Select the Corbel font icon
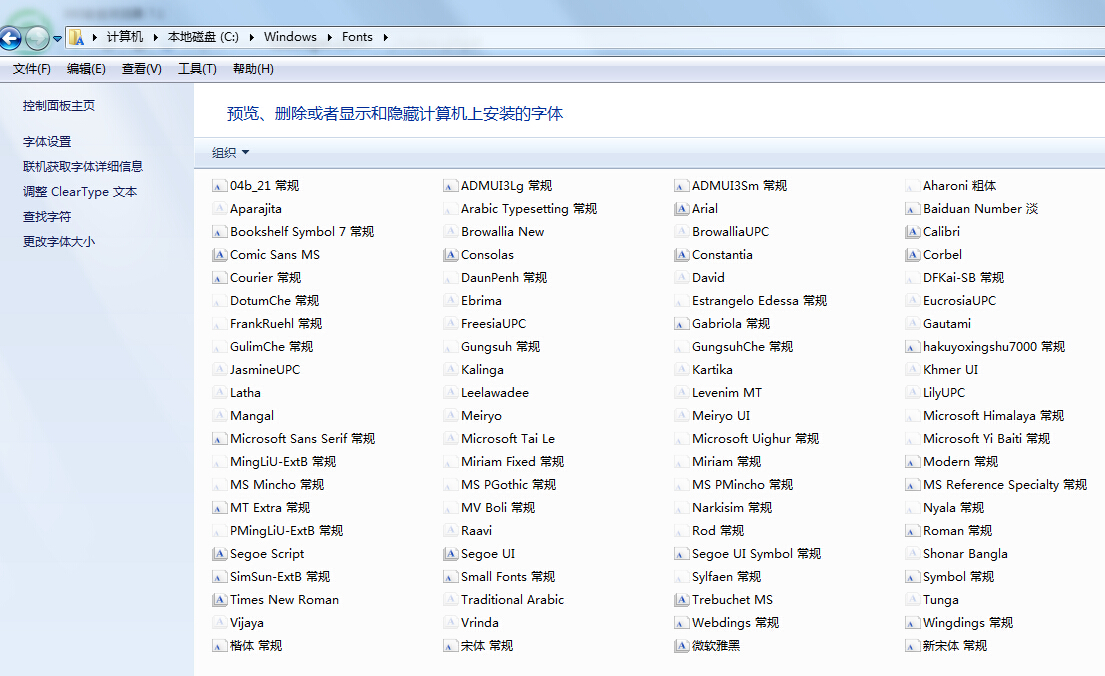The width and height of the screenshot is (1105, 676). click(913, 255)
